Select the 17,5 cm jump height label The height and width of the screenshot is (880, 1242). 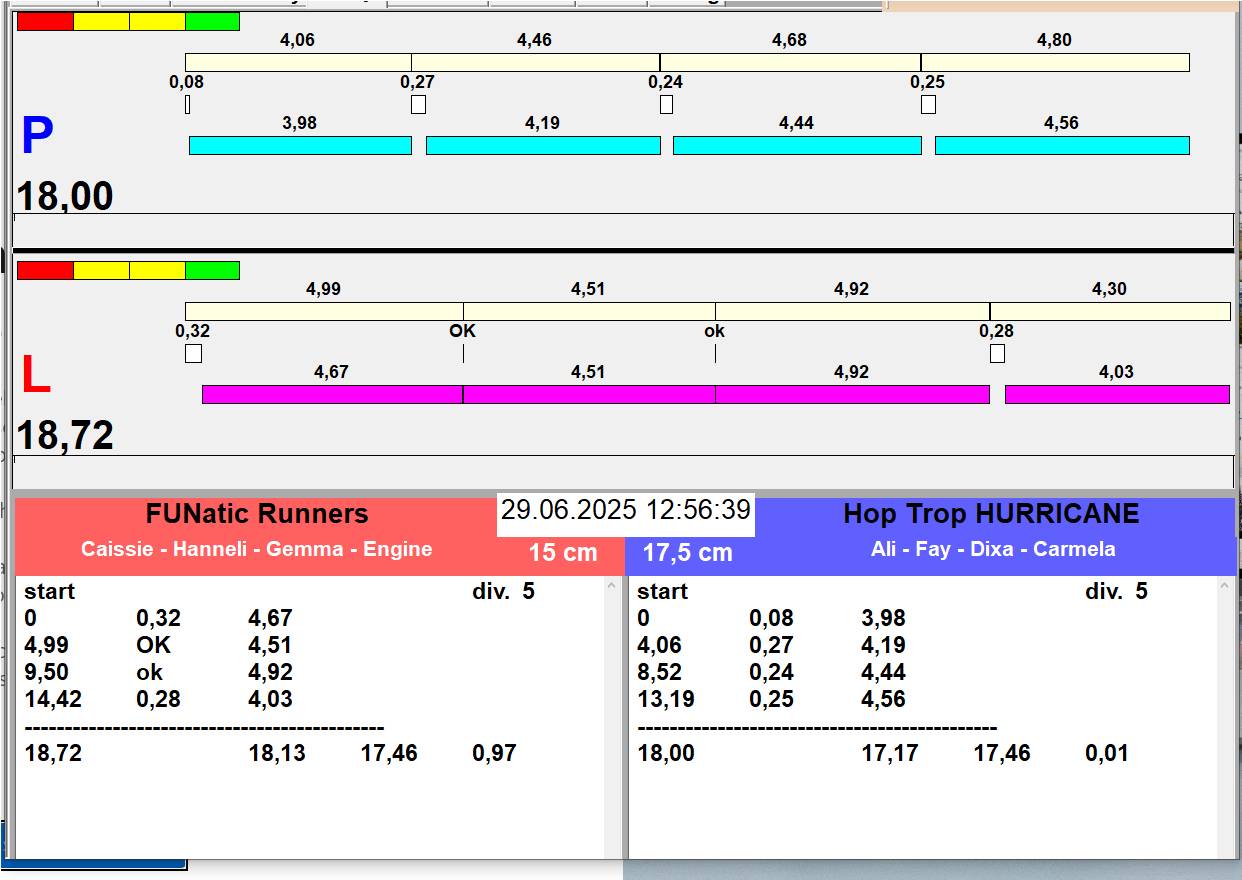tap(687, 553)
